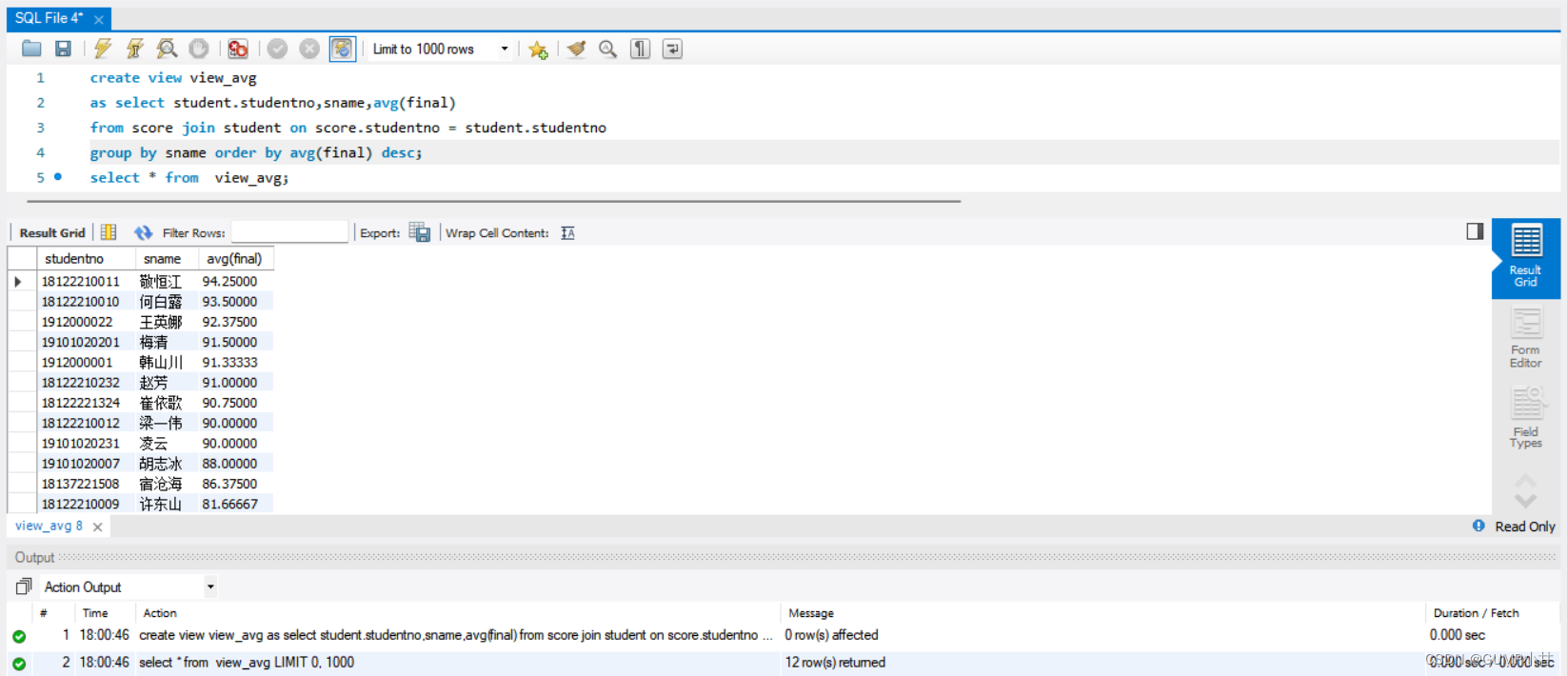Toggle stop-on-error for script execution
The width and height of the screenshot is (1568, 676).
tap(238, 49)
